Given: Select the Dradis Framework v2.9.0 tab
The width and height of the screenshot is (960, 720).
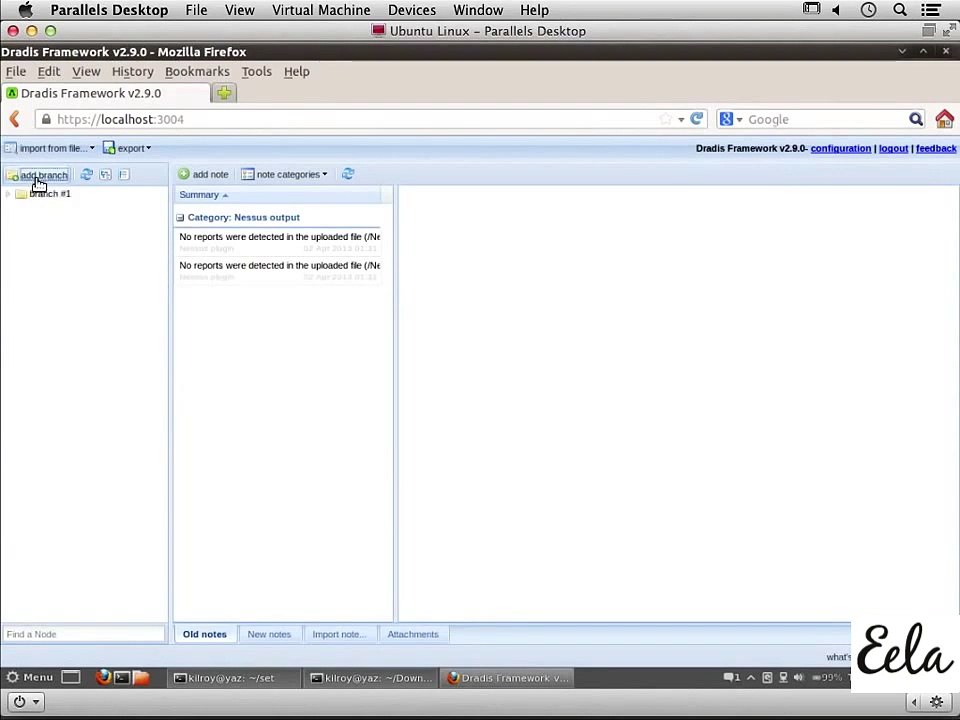Looking at the screenshot, I should click(105, 93).
